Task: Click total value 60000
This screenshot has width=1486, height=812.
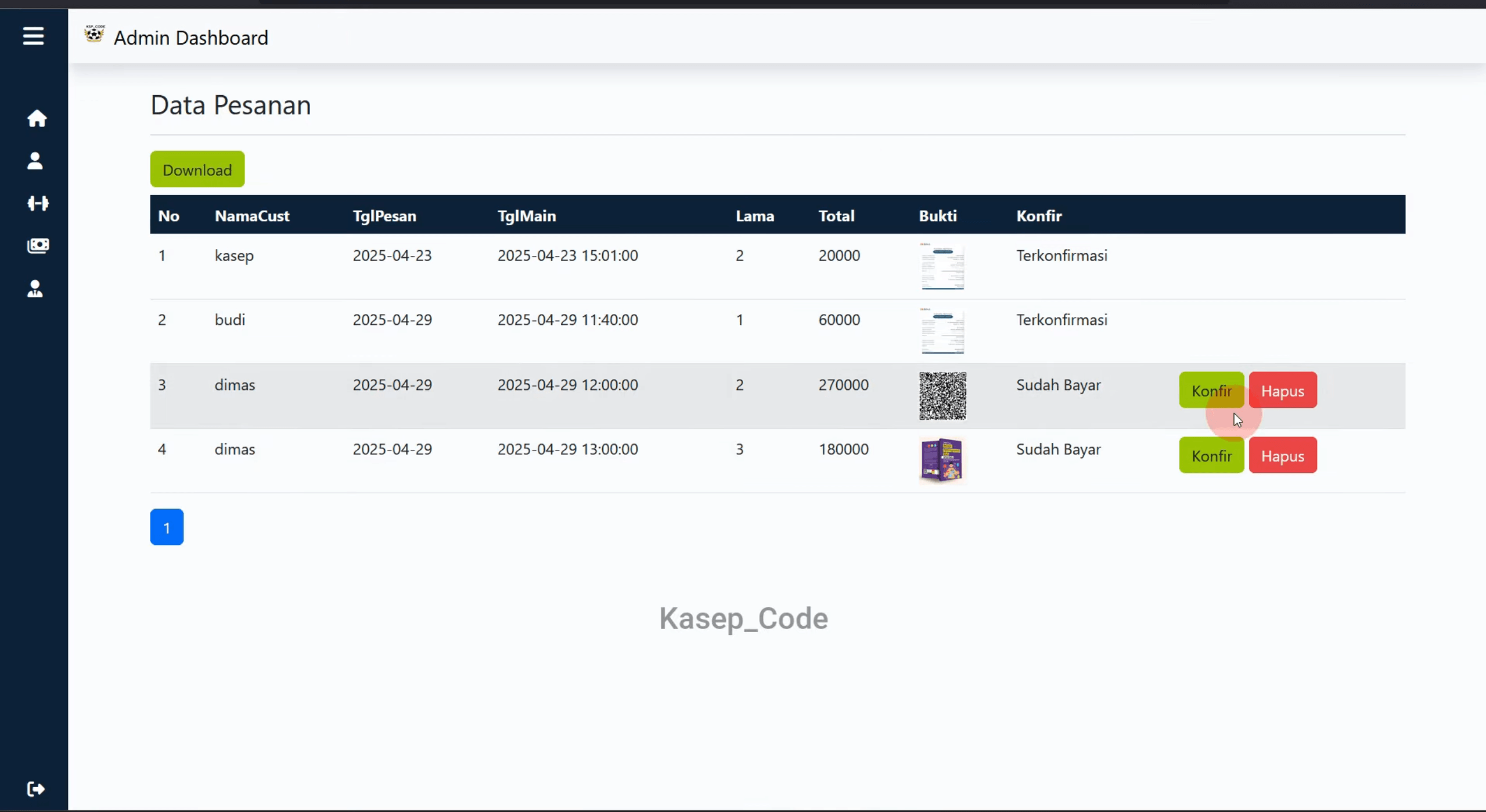Action: click(839, 320)
